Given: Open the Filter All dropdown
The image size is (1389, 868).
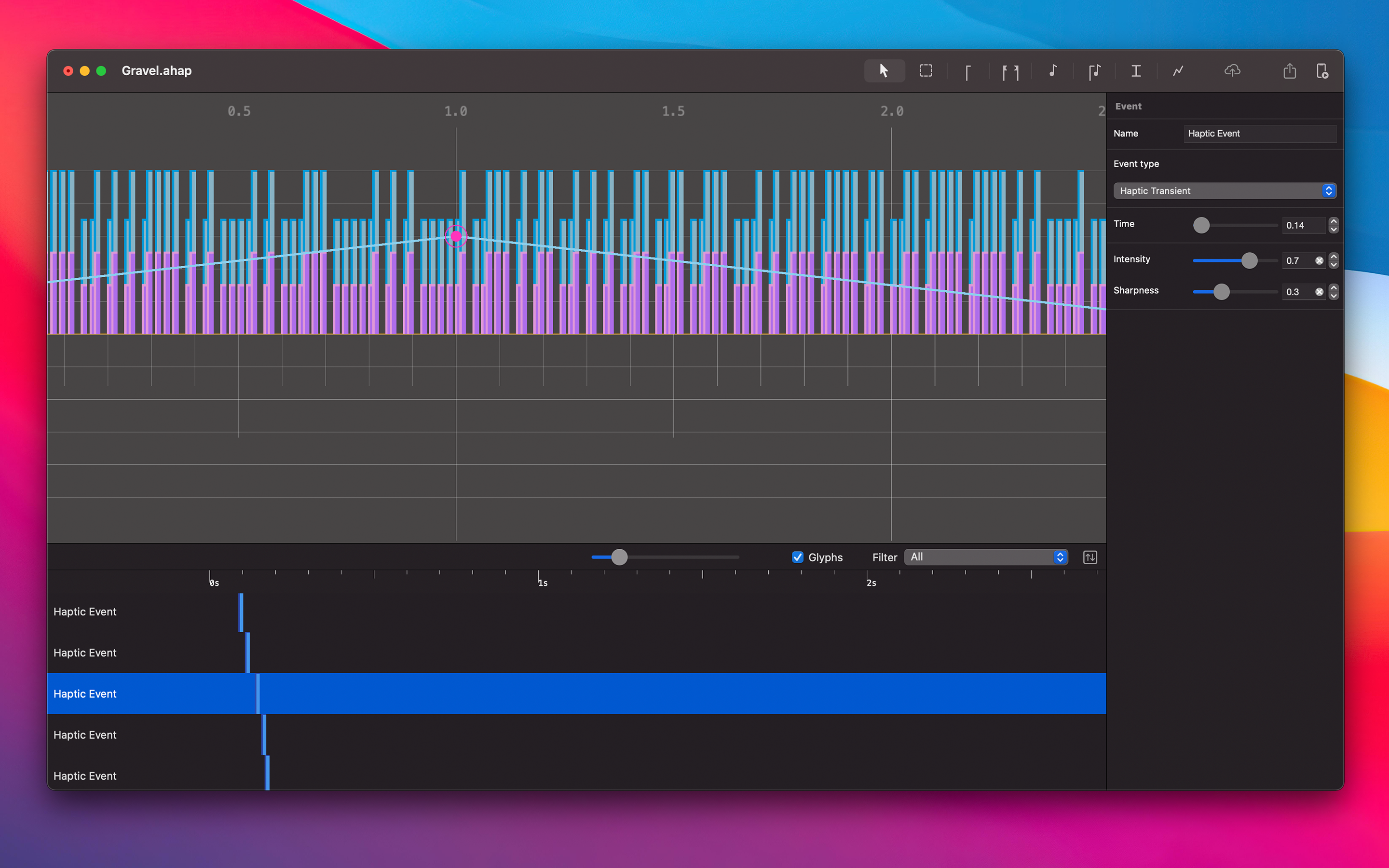Looking at the screenshot, I should (985, 557).
